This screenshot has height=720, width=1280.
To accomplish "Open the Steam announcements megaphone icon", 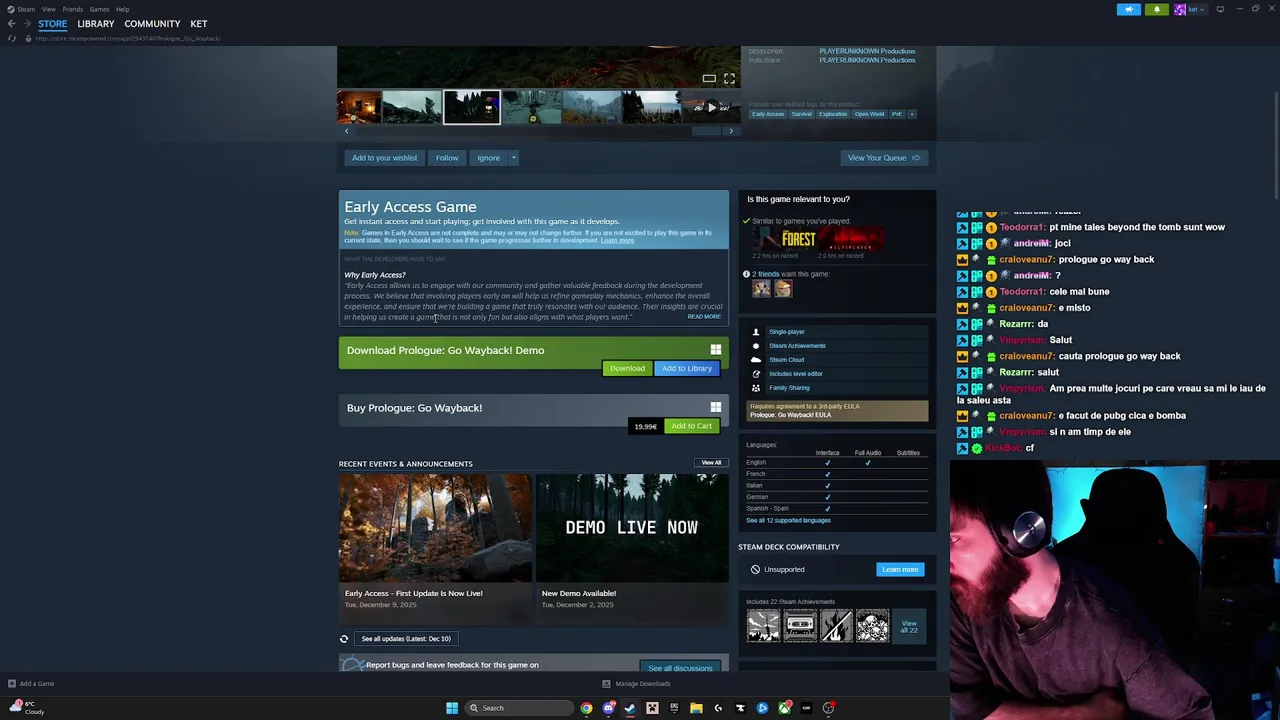I will [x=1128, y=9].
